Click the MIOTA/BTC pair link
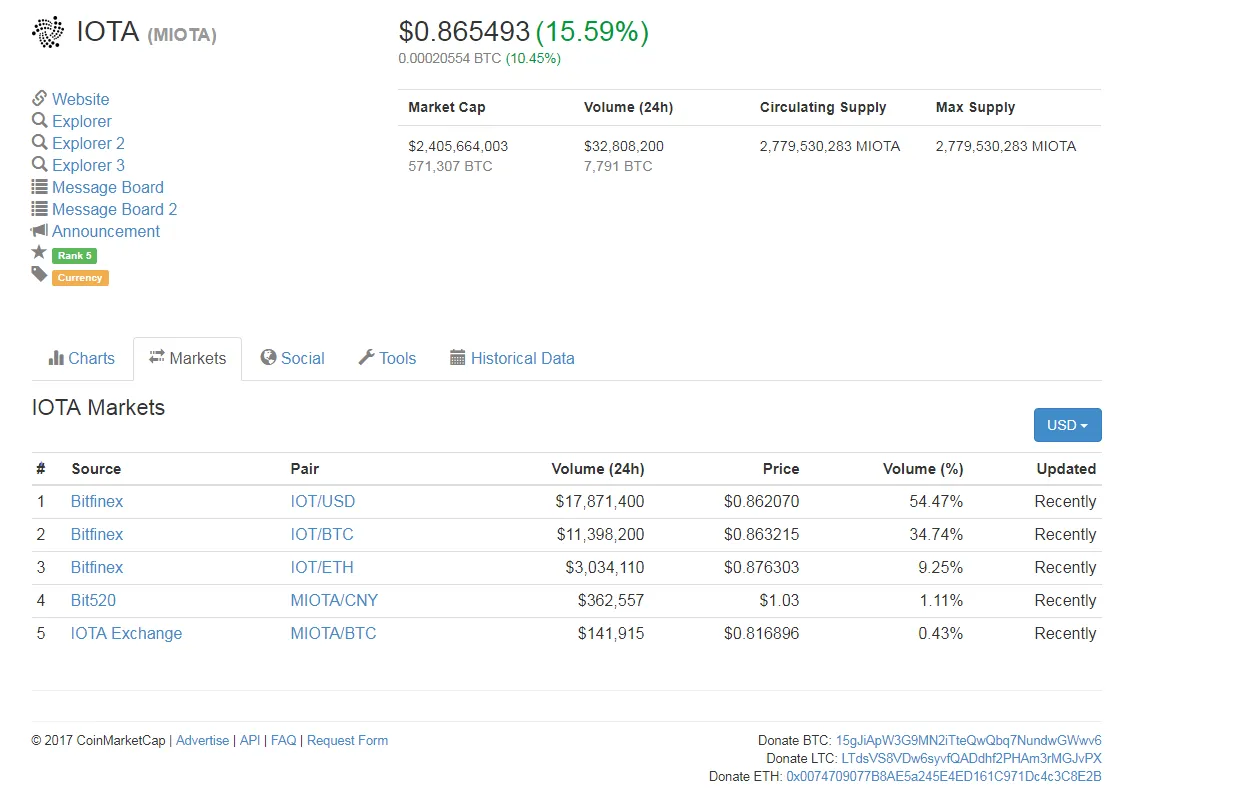This screenshot has width=1257, height=791. tap(333, 633)
